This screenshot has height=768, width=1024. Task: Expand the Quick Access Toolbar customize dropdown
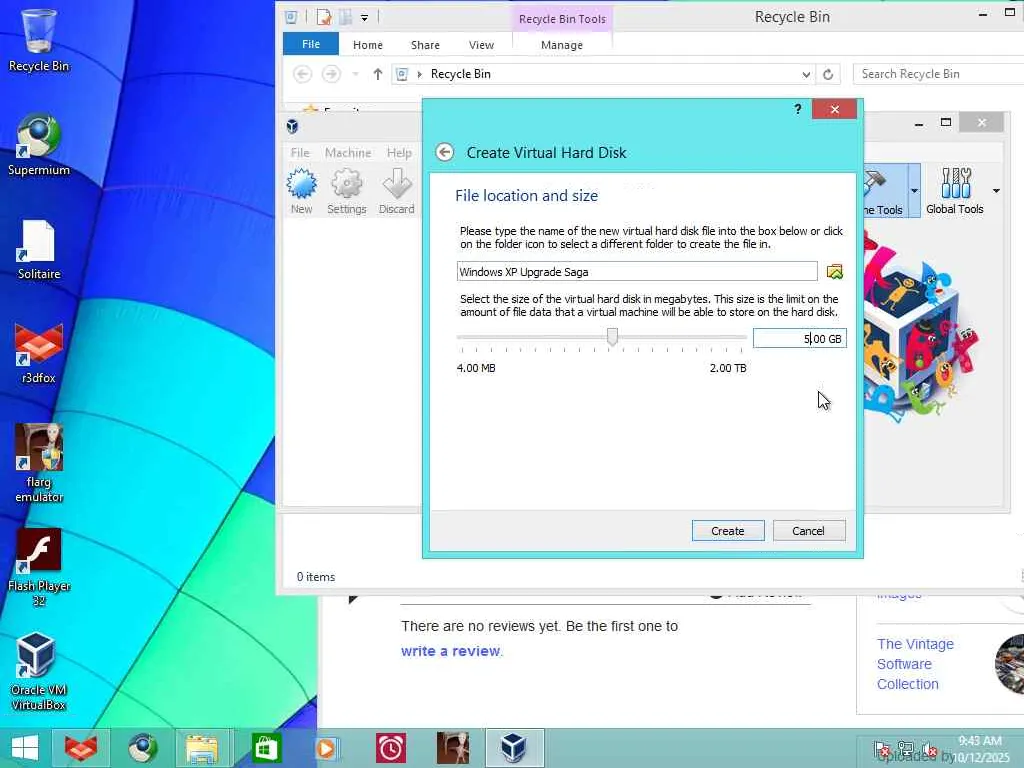click(364, 18)
